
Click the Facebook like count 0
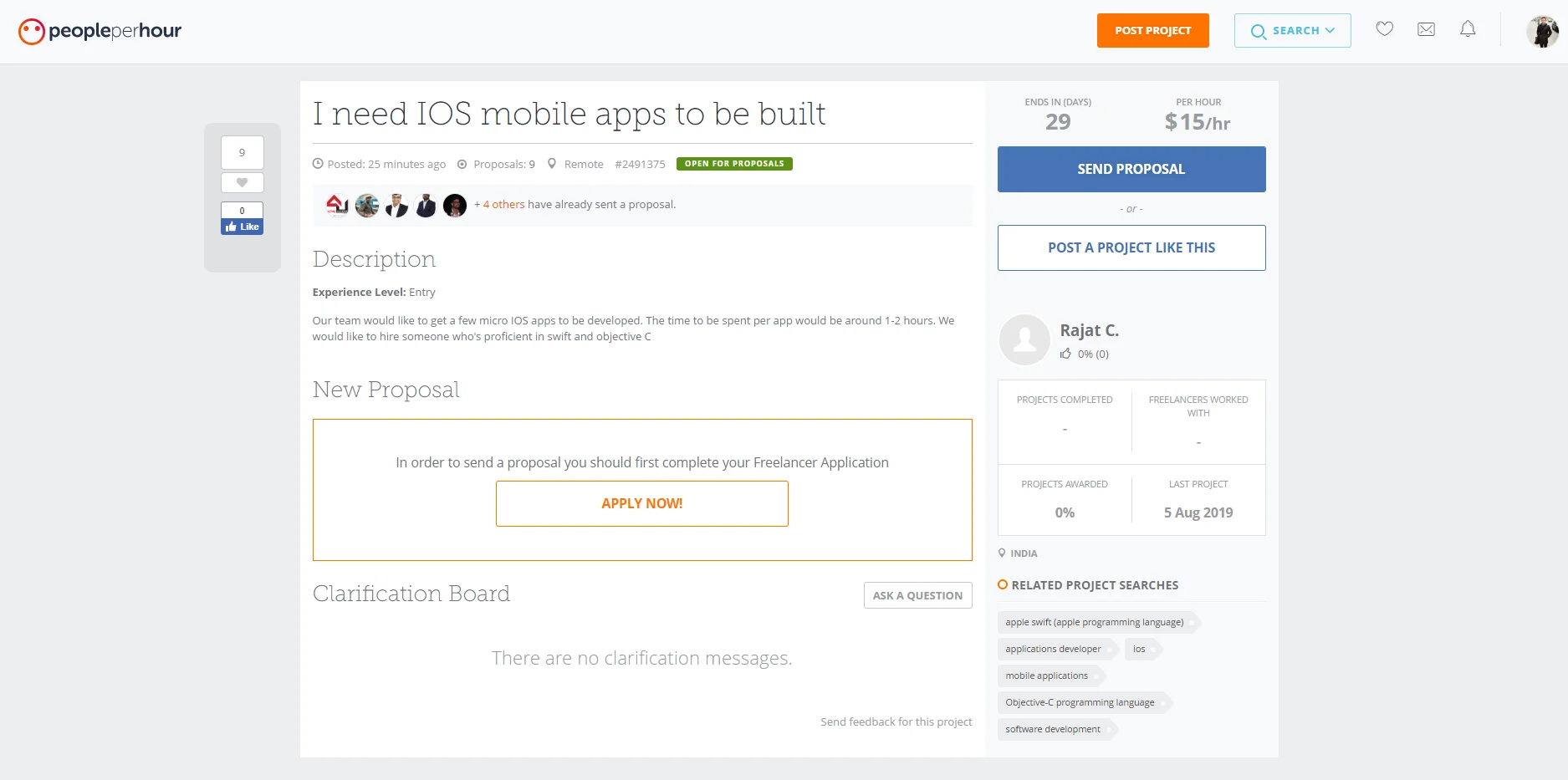243,211
